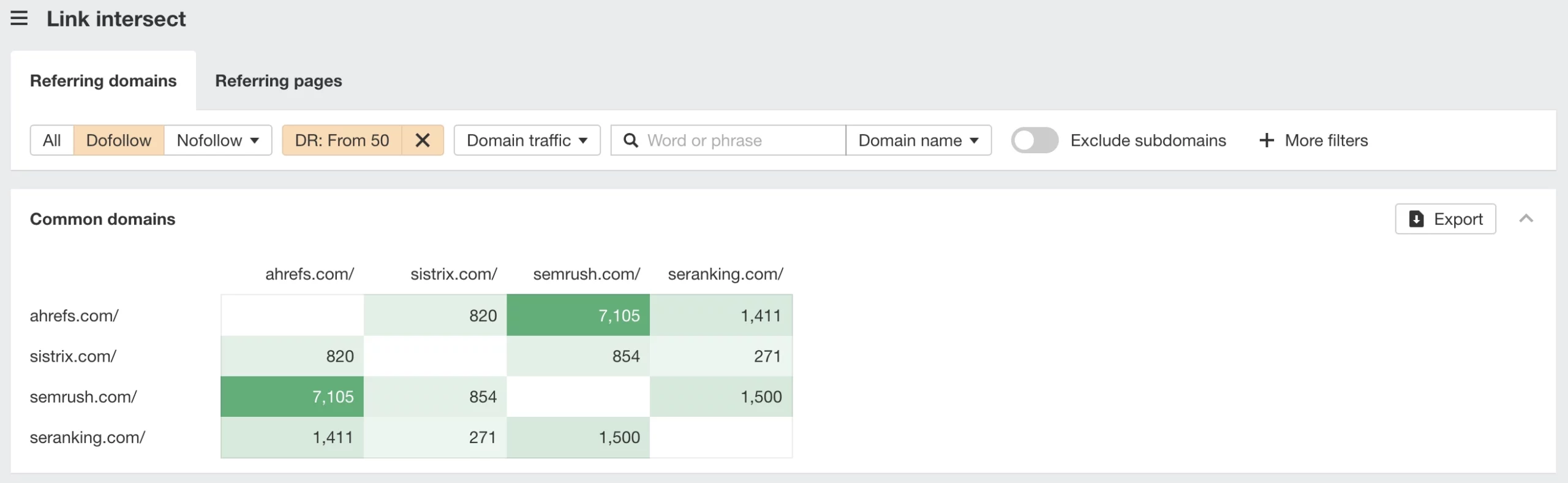This screenshot has width=1568, height=483.
Task: Open the hamburger menu icon
Action: (19, 18)
